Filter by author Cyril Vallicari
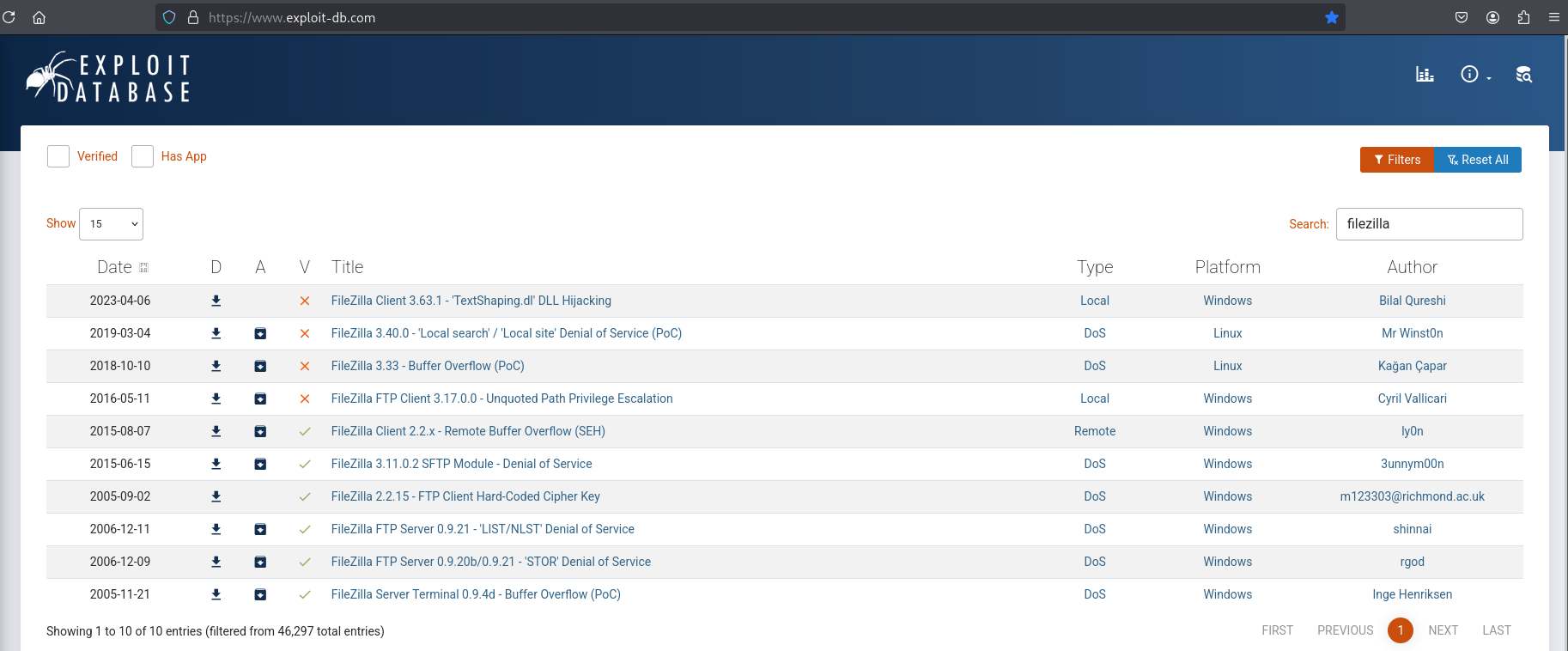Screen dimensions: 1568x651 click(1413, 399)
